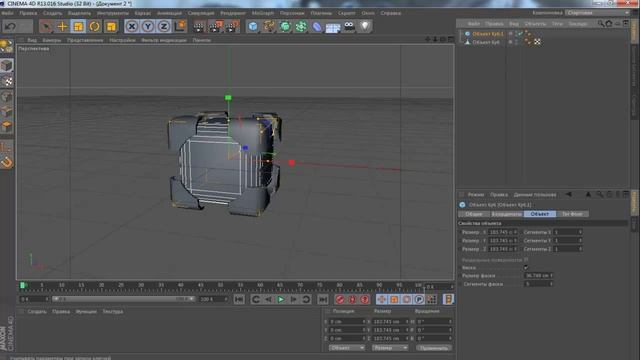The width and height of the screenshot is (640, 360).
Task: Select the second cube object in object manager
Action: coord(486,42)
